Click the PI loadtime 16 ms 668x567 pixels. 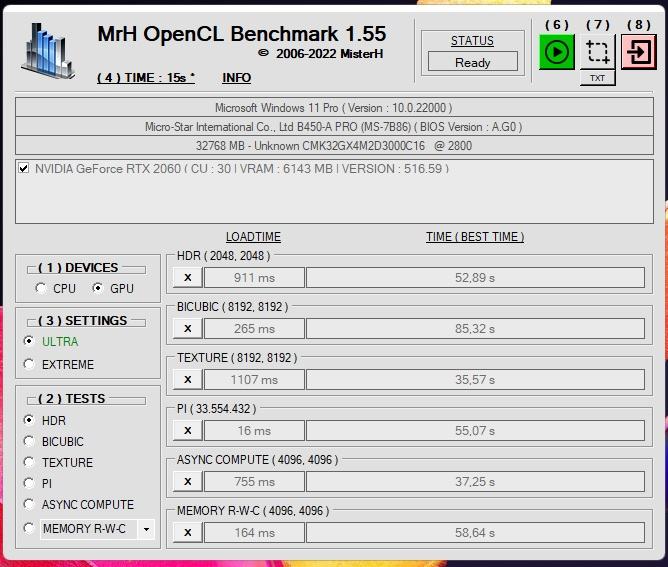pyautogui.click(x=254, y=431)
